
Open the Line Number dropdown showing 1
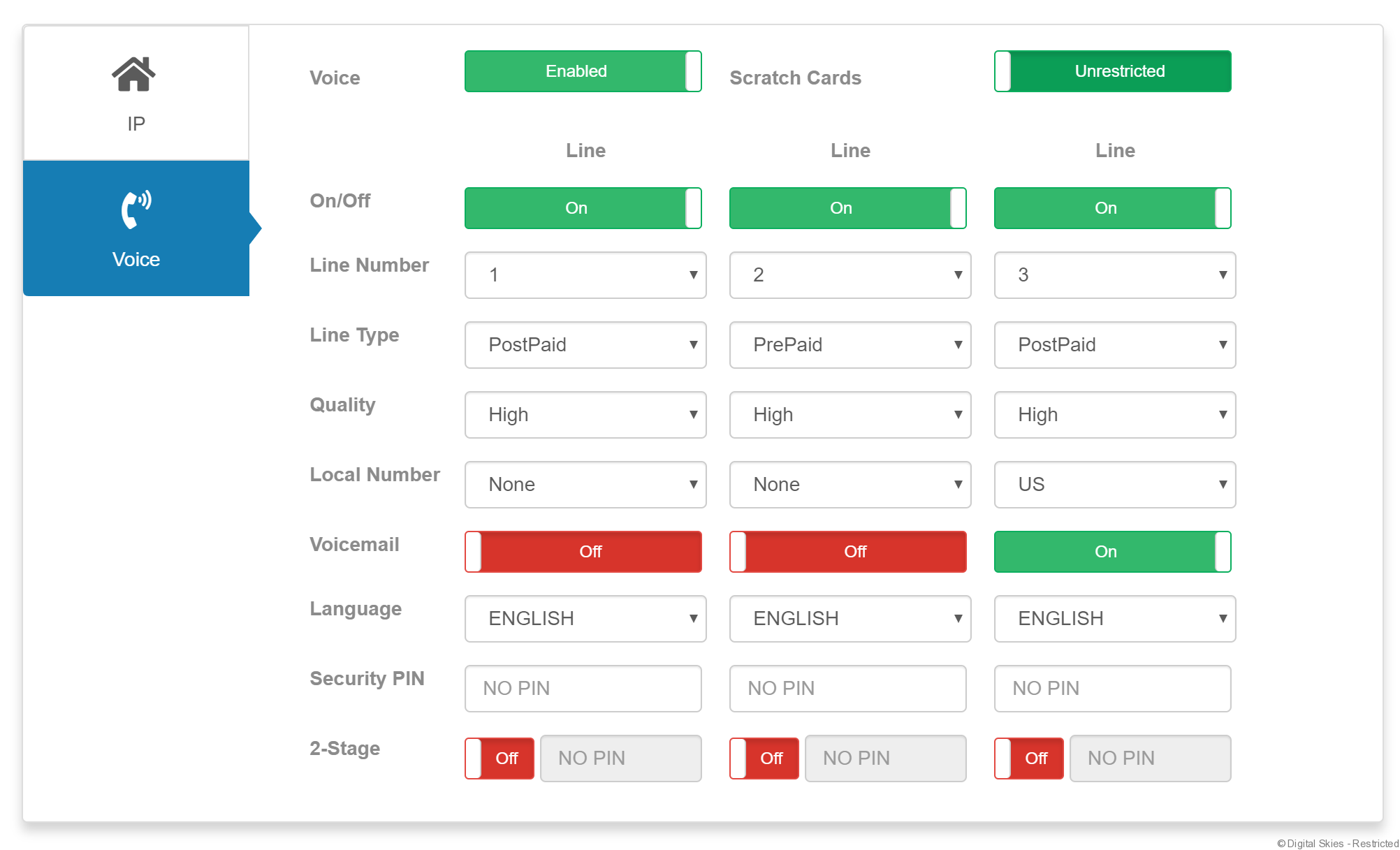click(585, 275)
